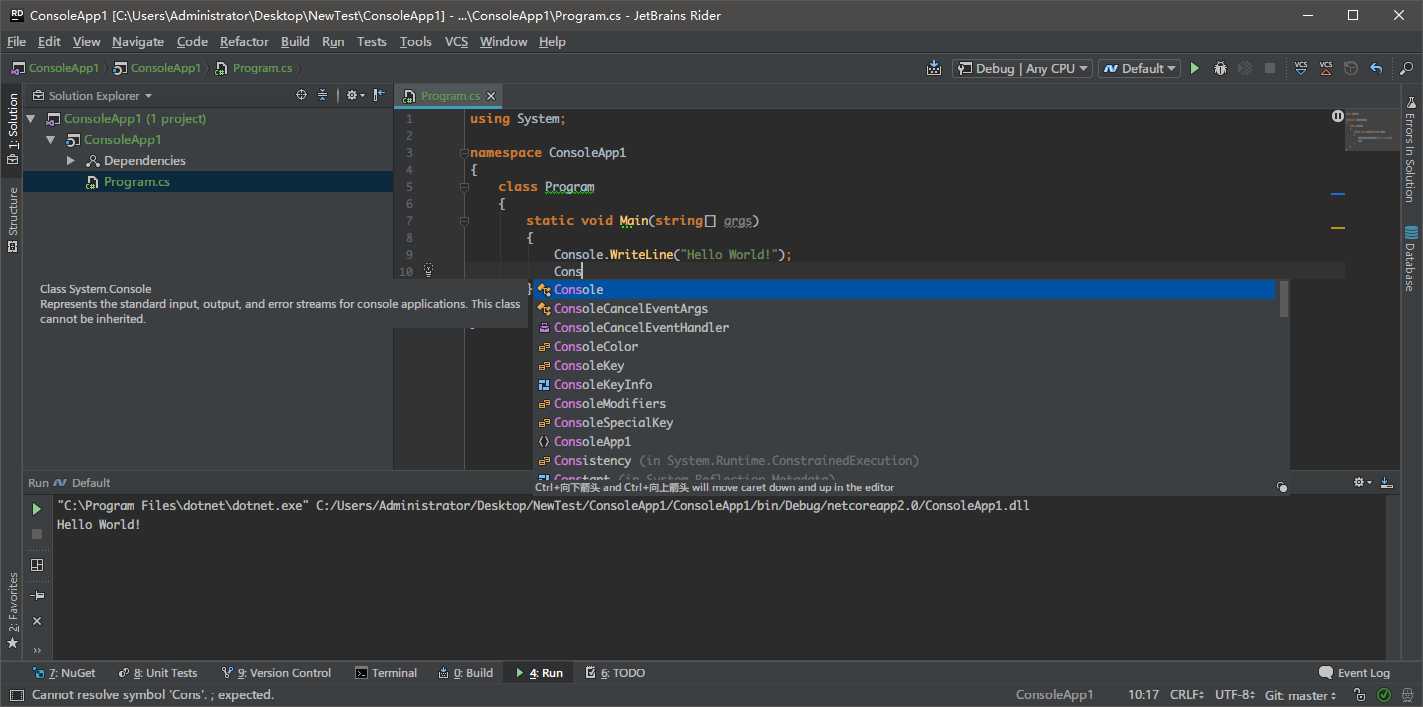Click the VCS Update Project icon
This screenshot has height=707, width=1423.
(1301, 68)
